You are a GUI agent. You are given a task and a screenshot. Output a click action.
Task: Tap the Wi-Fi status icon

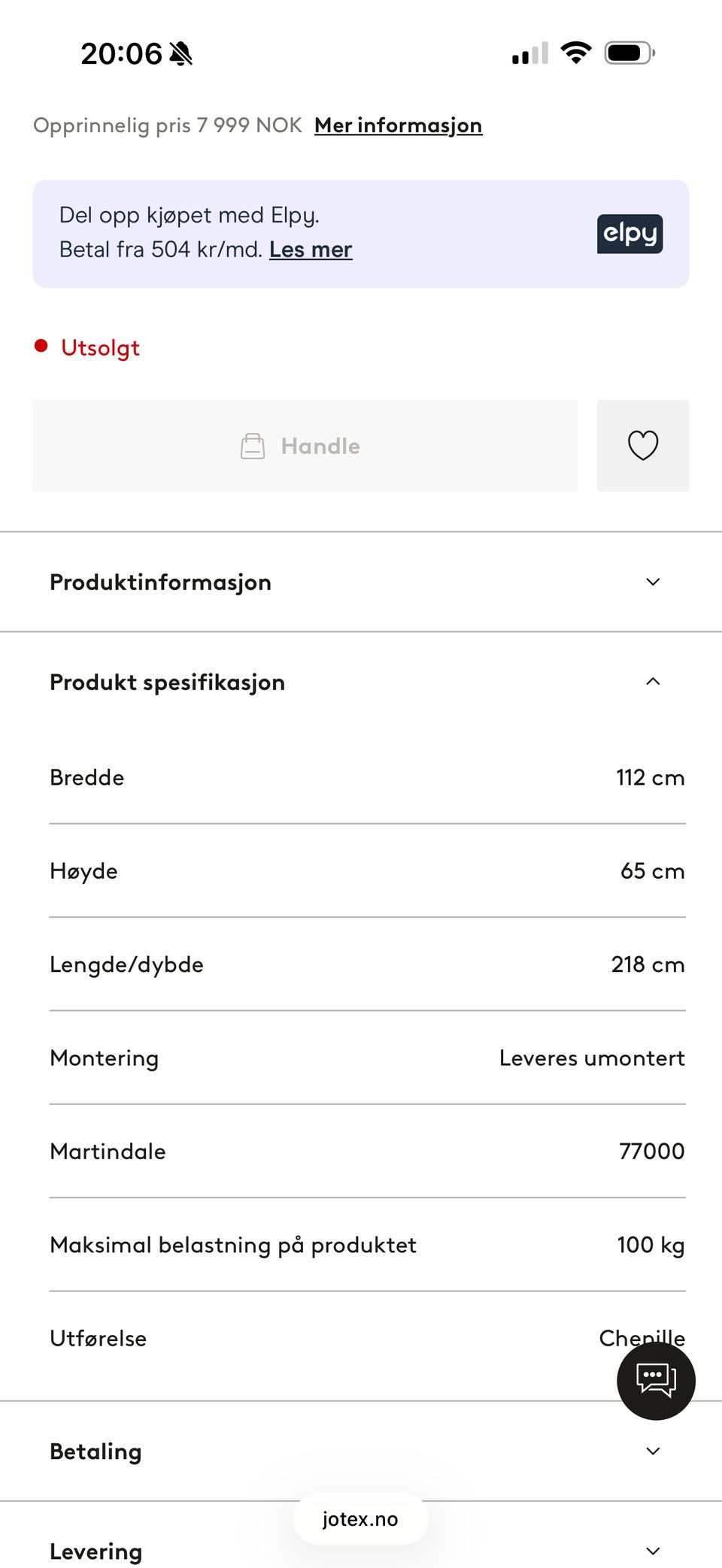click(x=576, y=53)
